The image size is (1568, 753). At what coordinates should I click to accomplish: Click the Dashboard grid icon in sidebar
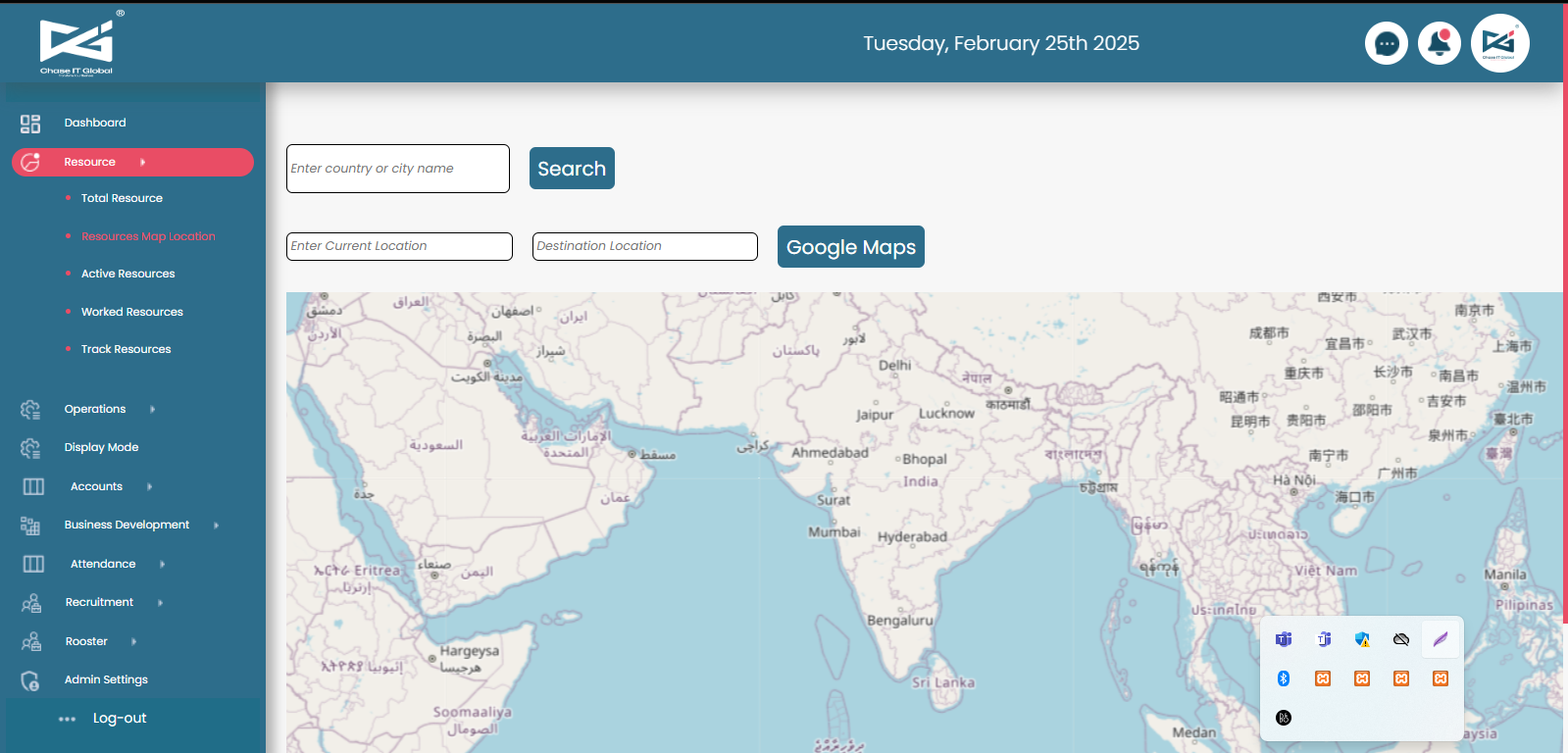[x=30, y=124]
